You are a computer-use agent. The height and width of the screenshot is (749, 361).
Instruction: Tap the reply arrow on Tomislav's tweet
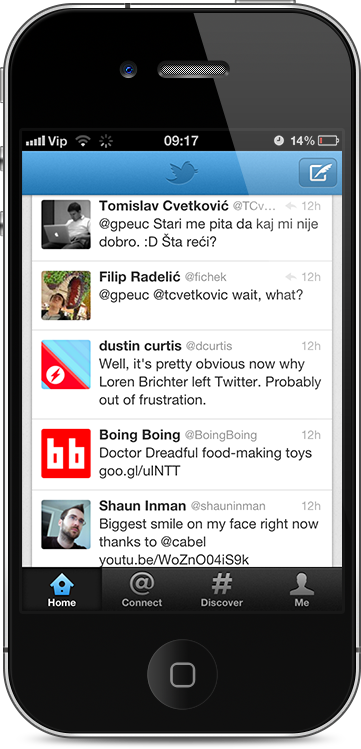[x=291, y=206]
